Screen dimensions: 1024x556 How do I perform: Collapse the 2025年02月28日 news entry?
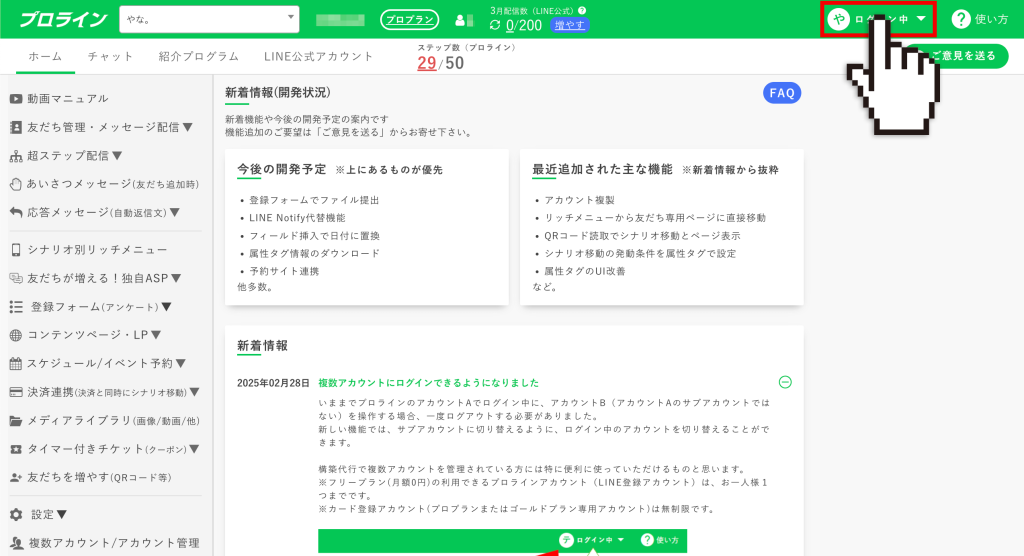tap(785, 382)
